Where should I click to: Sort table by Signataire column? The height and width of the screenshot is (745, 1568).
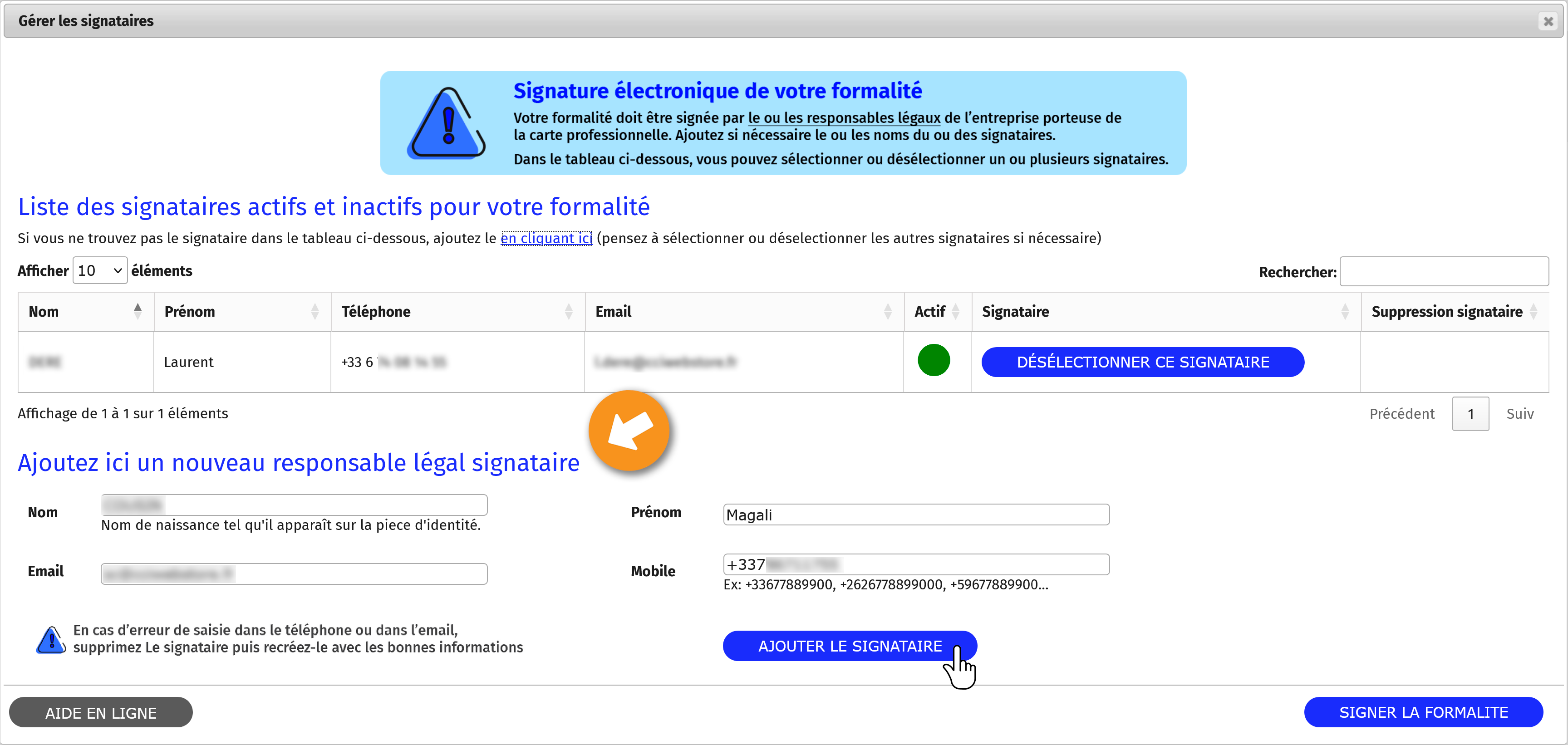1165,312
